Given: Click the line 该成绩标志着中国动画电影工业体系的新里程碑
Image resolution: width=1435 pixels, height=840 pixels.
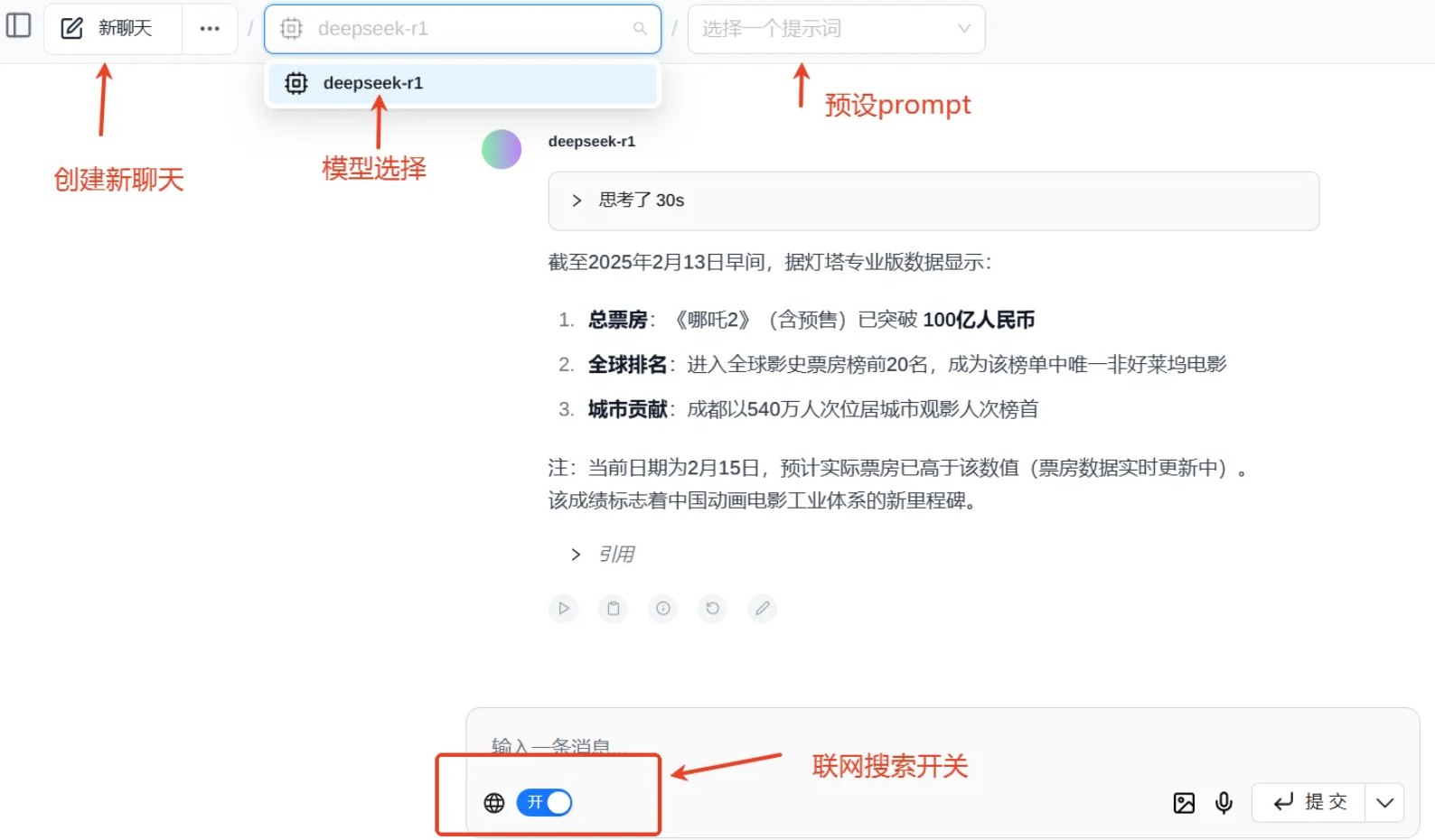Looking at the screenshot, I should pos(764,501).
